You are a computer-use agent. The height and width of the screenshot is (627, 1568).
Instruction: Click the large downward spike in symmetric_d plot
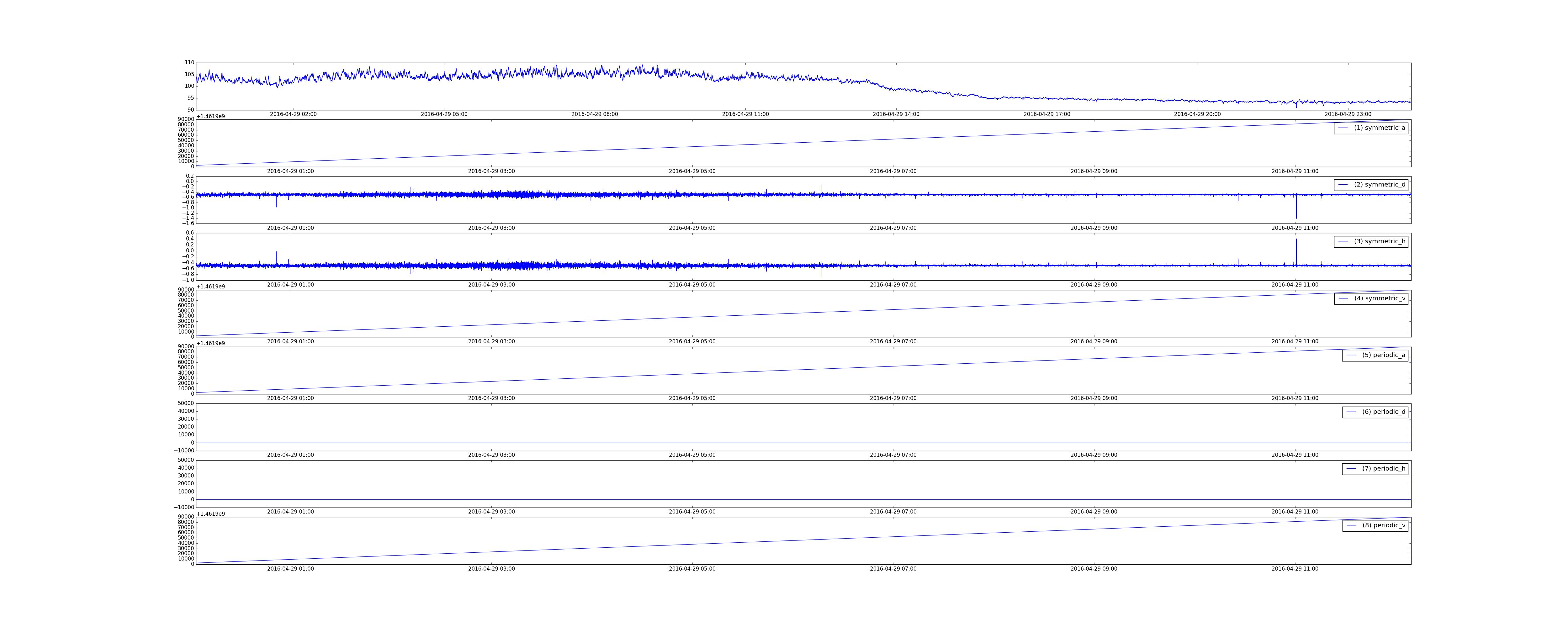(x=1296, y=206)
